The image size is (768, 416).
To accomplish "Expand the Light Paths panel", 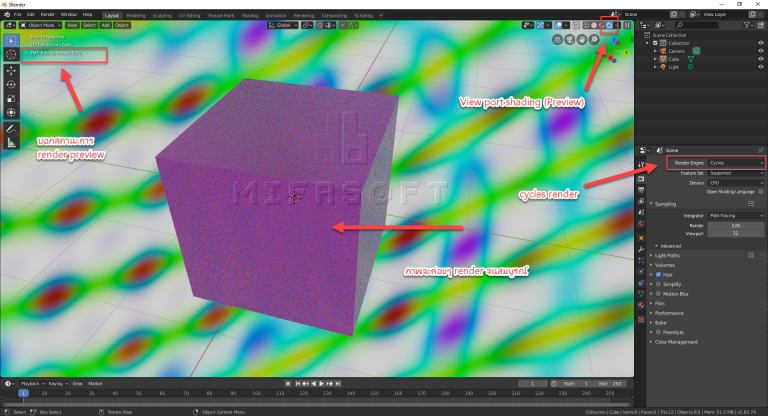I will [x=672, y=255].
